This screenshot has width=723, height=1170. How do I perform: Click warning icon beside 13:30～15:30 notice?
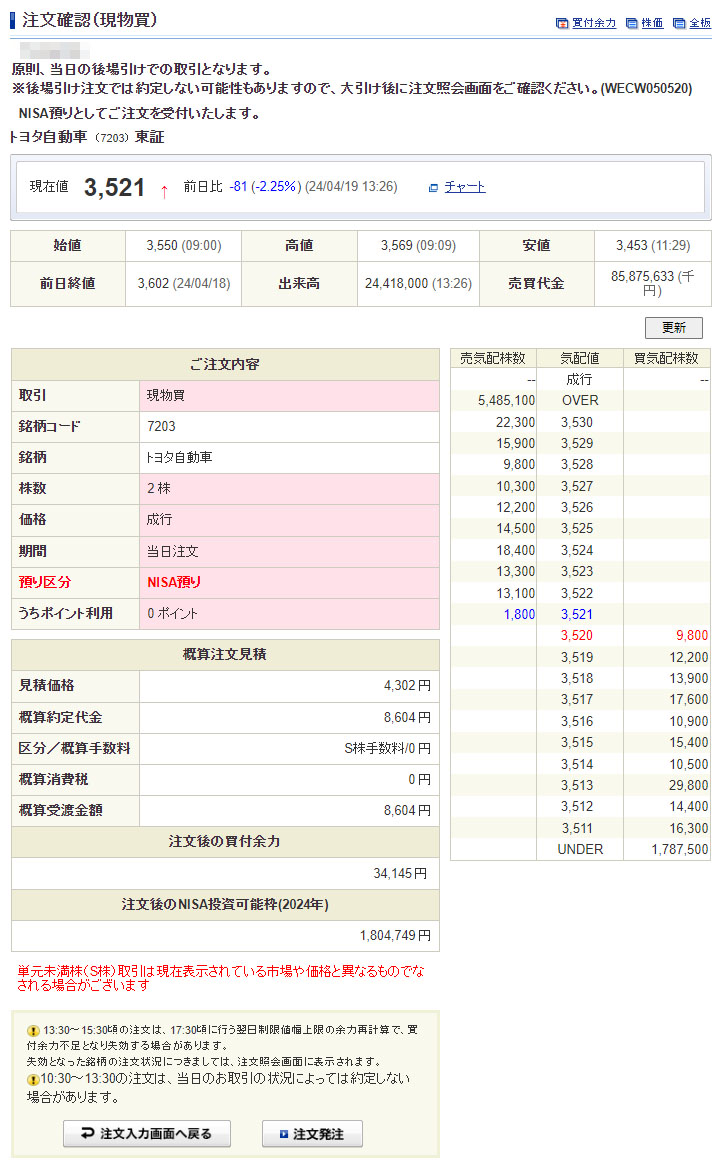click(33, 1030)
